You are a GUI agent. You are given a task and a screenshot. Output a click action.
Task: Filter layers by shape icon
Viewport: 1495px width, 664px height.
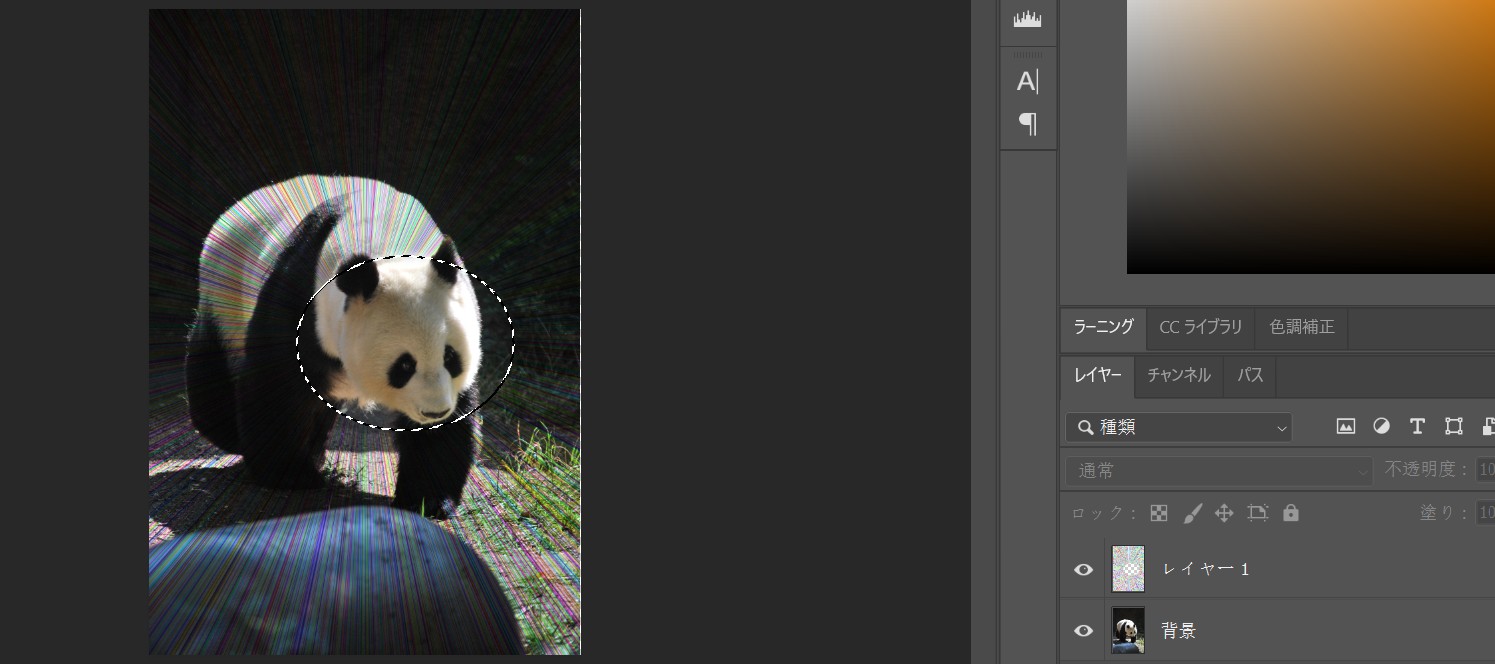[1454, 427]
